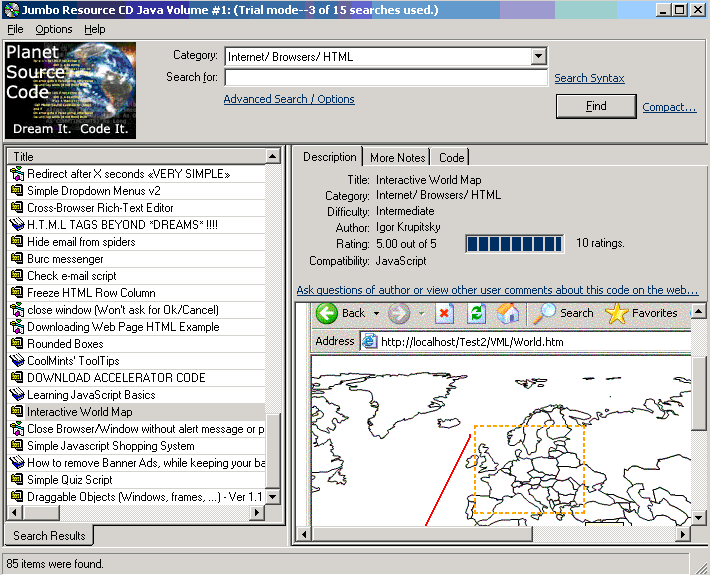The image size is (710, 575).
Task: Click icon beside Burc messenger
Action: pyautogui.click(x=17, y=259)
